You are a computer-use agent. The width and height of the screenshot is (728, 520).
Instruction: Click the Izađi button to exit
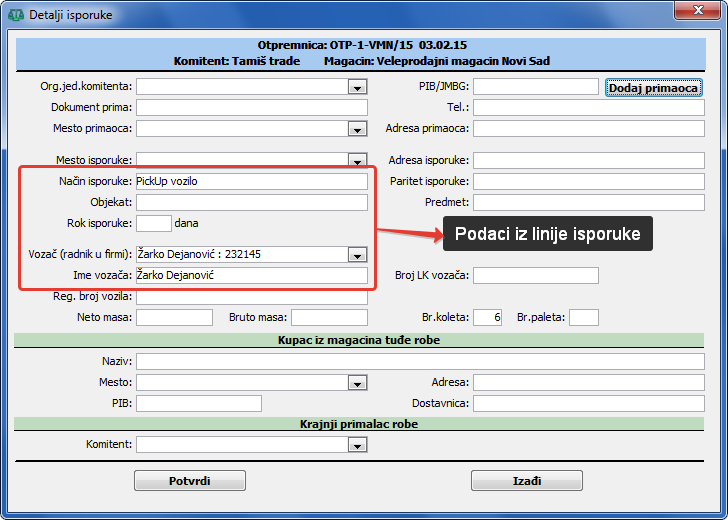526,481
